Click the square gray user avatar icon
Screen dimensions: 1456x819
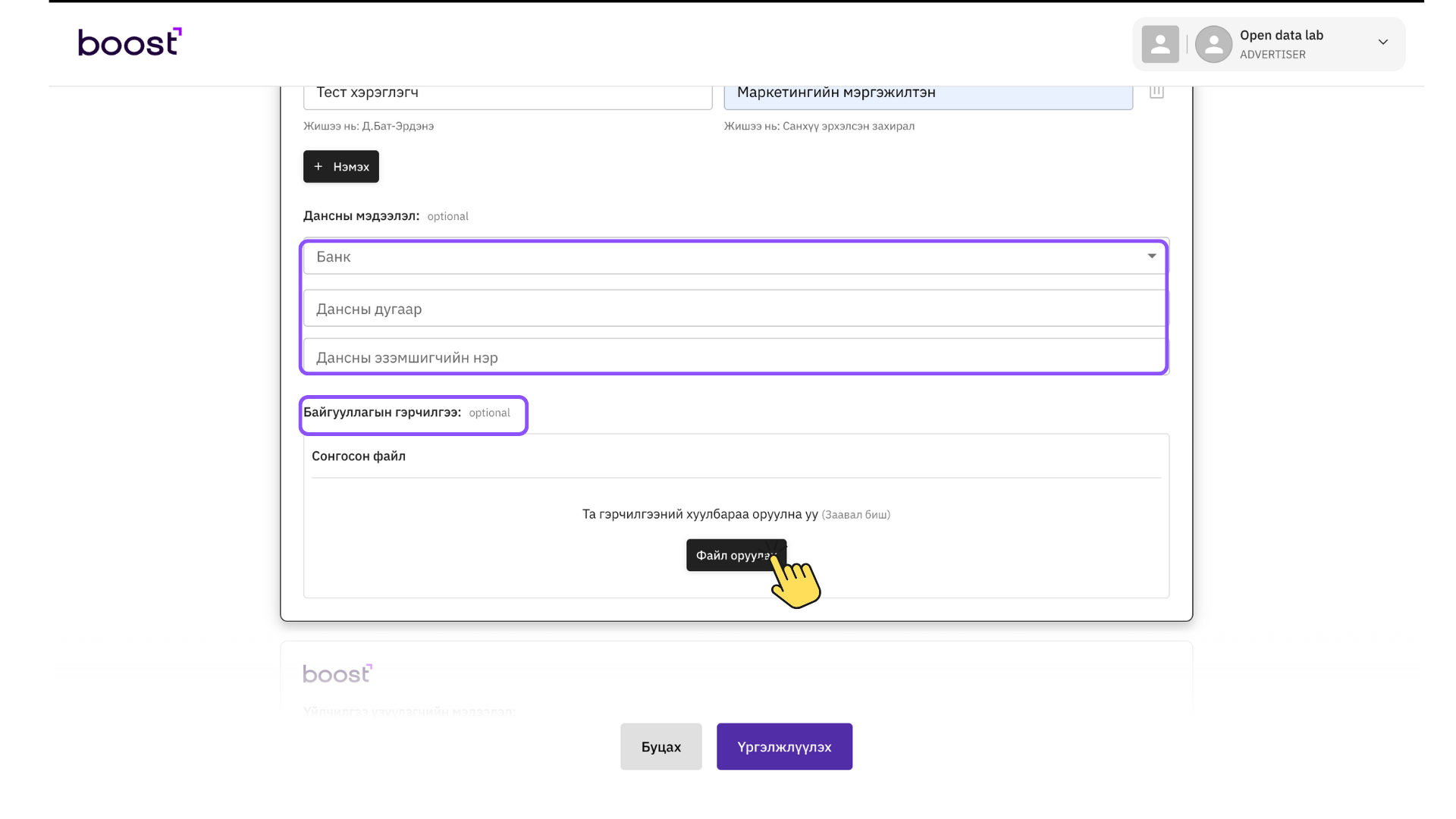point(1159,44)
